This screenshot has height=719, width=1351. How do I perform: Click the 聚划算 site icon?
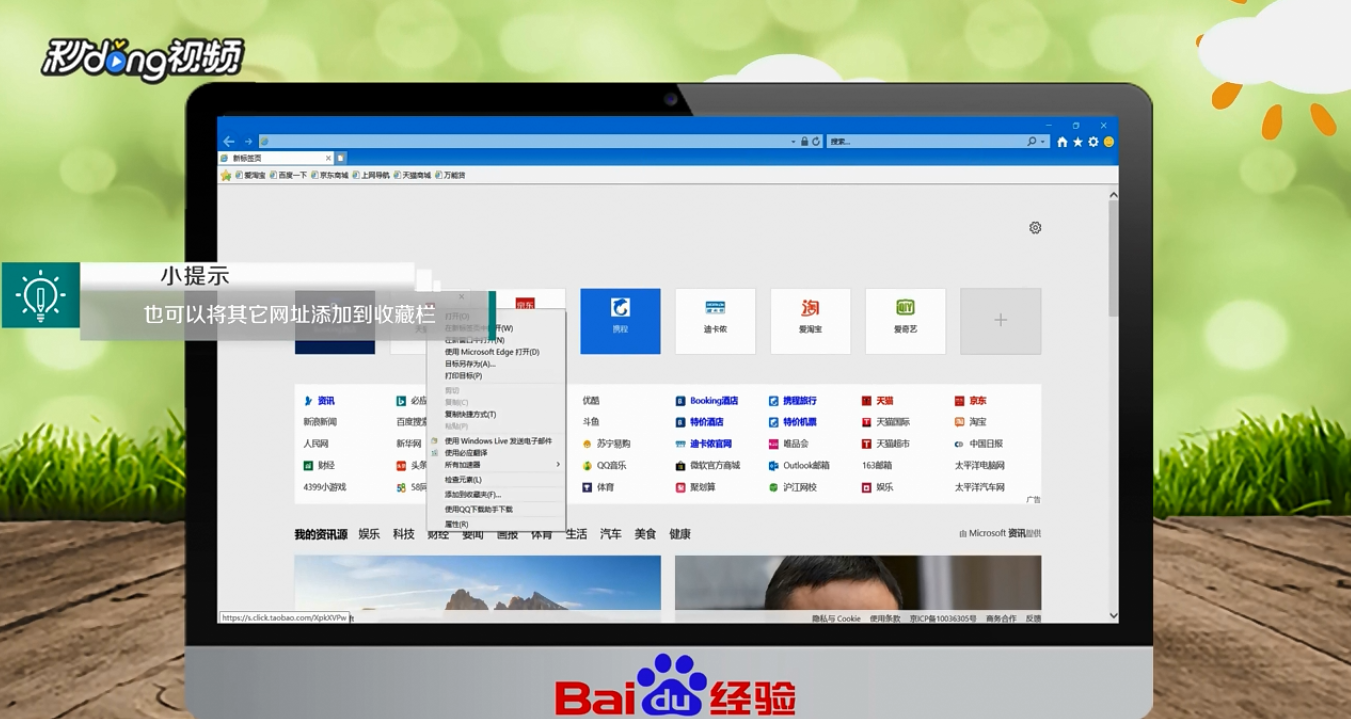(681, 488)
